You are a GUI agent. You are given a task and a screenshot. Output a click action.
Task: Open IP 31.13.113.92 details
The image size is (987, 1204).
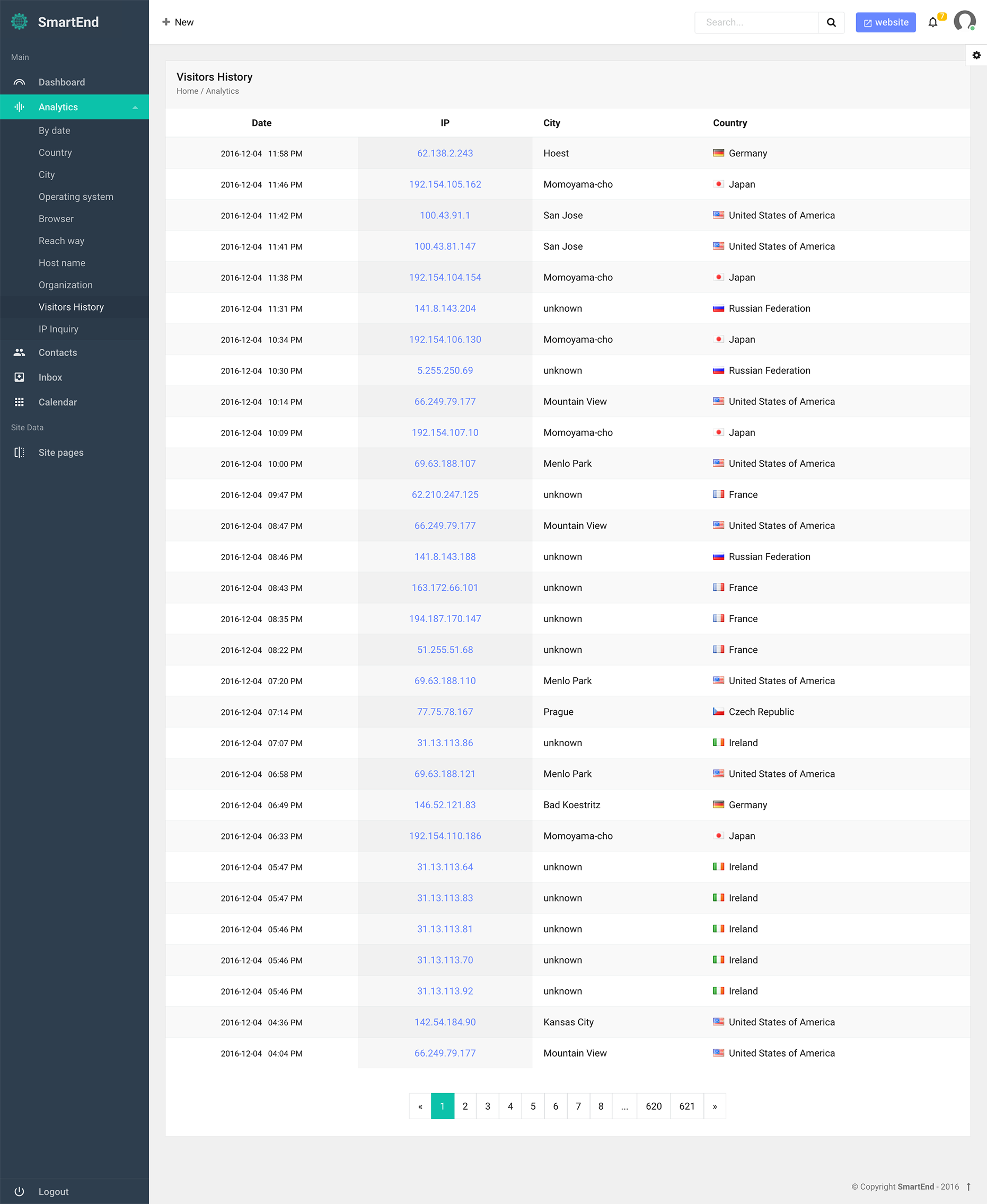445,991
